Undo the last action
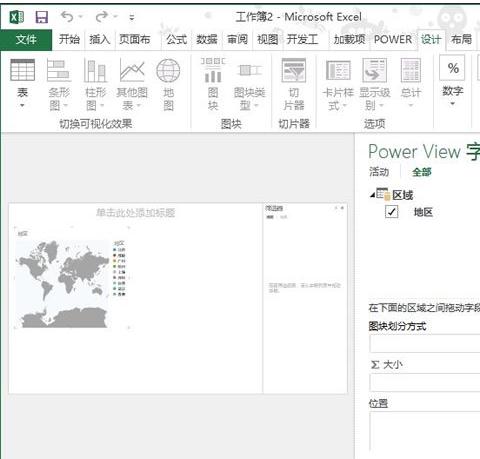This screenshot has width=480, height=459. pos(67,16)
